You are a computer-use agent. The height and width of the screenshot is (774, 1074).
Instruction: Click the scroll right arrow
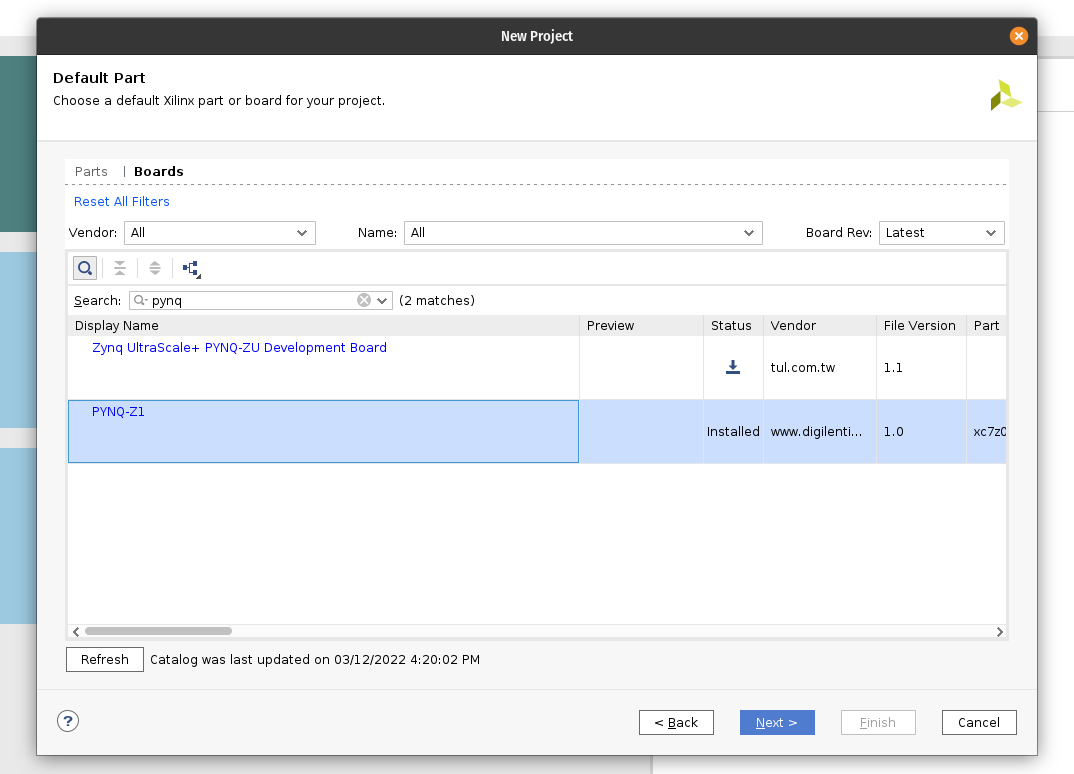1000,632
